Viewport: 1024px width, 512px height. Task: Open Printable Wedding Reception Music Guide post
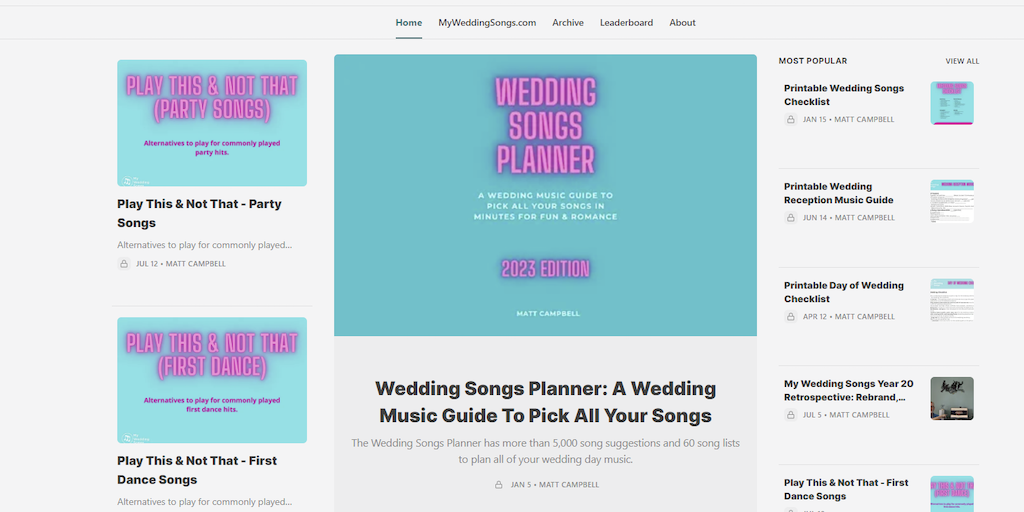pyautogui.click(x=838, y=193)
